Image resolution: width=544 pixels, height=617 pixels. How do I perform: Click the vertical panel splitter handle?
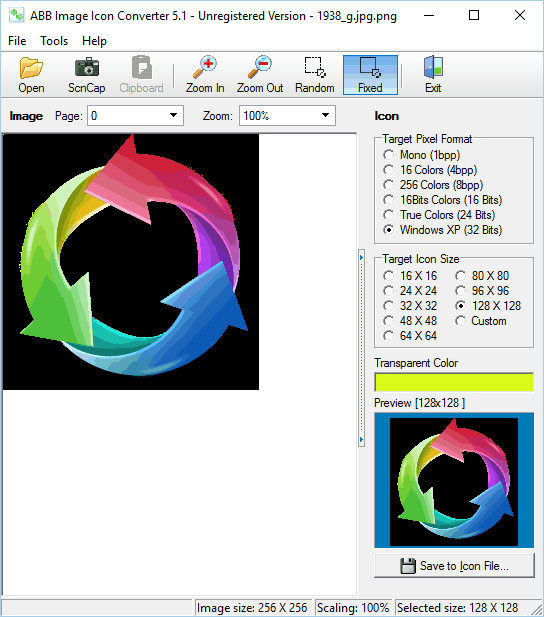pyautogui.click(x=361, y=348)
